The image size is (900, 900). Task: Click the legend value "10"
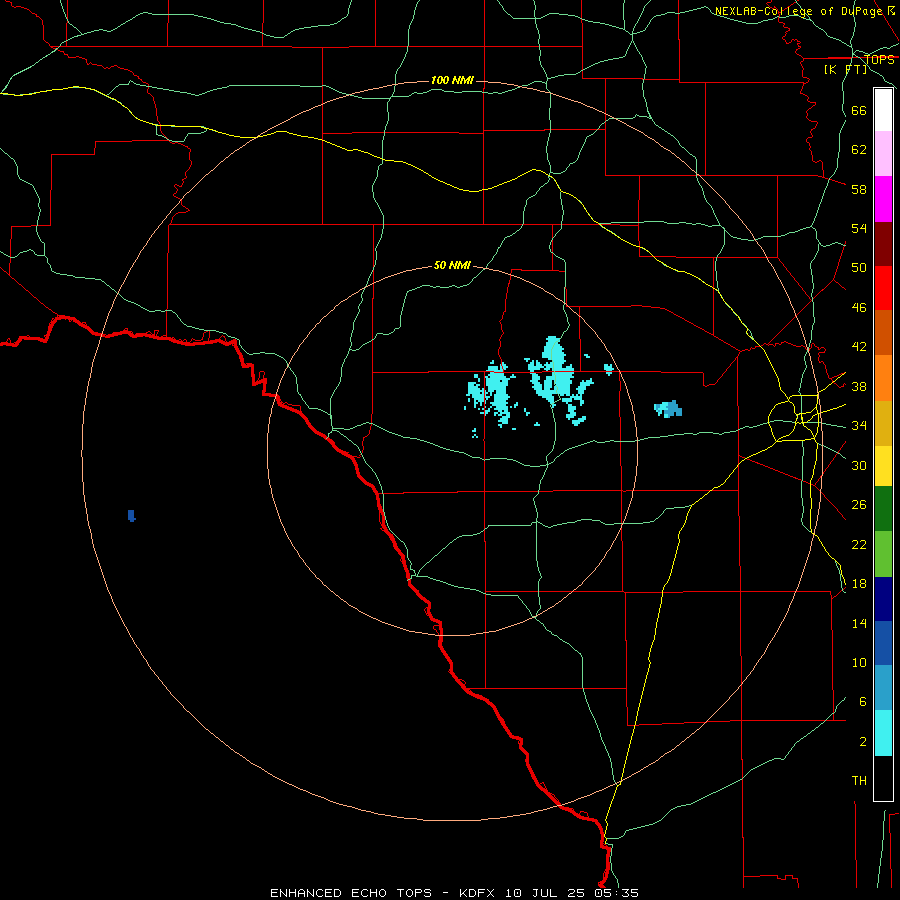[x=859, y=662]
